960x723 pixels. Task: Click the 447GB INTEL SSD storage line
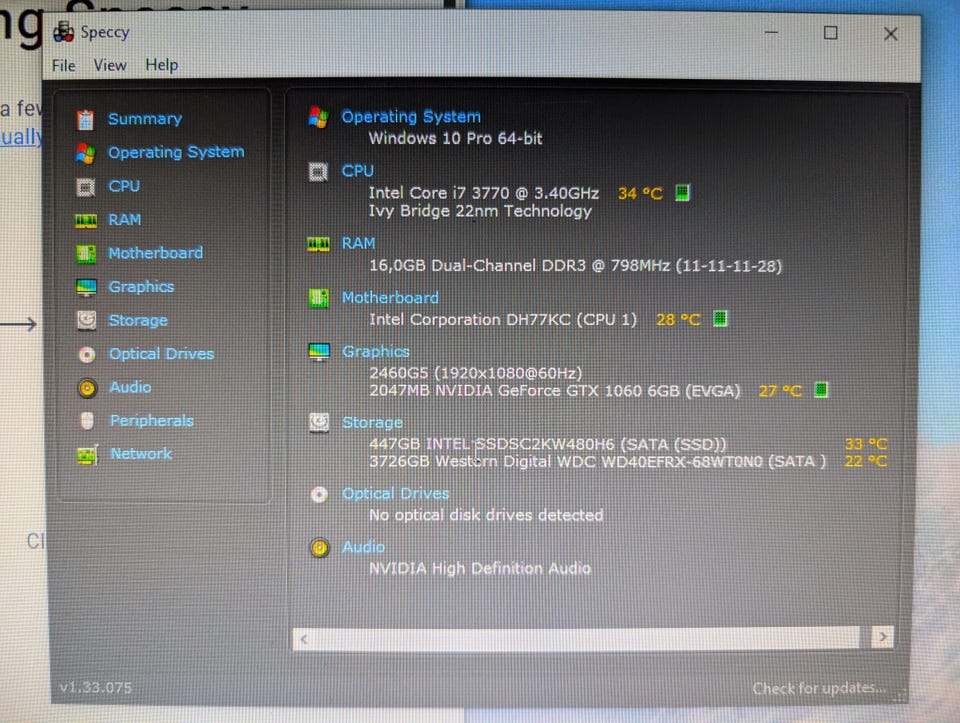(547, 444)
